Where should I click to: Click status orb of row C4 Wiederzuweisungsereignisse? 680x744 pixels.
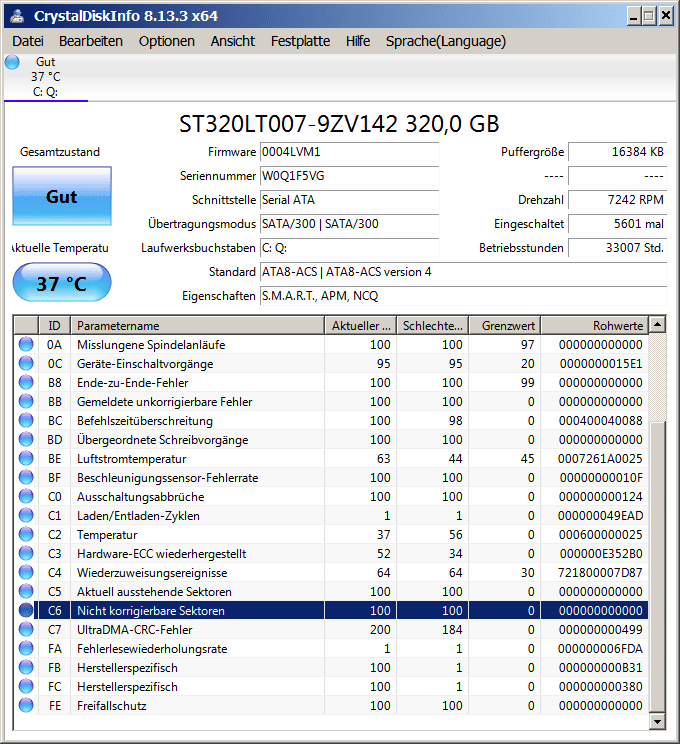coord(26,572)
